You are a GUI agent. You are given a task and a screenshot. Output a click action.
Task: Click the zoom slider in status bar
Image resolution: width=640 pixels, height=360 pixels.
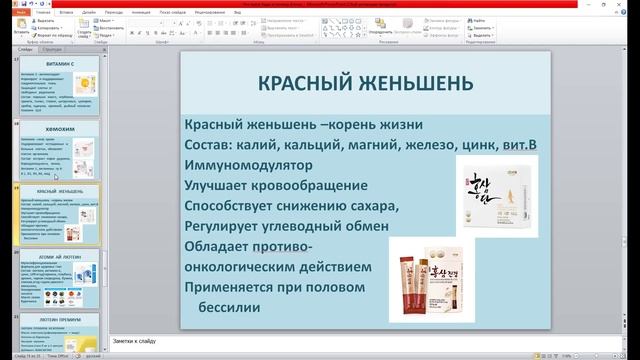coord(596,356)
